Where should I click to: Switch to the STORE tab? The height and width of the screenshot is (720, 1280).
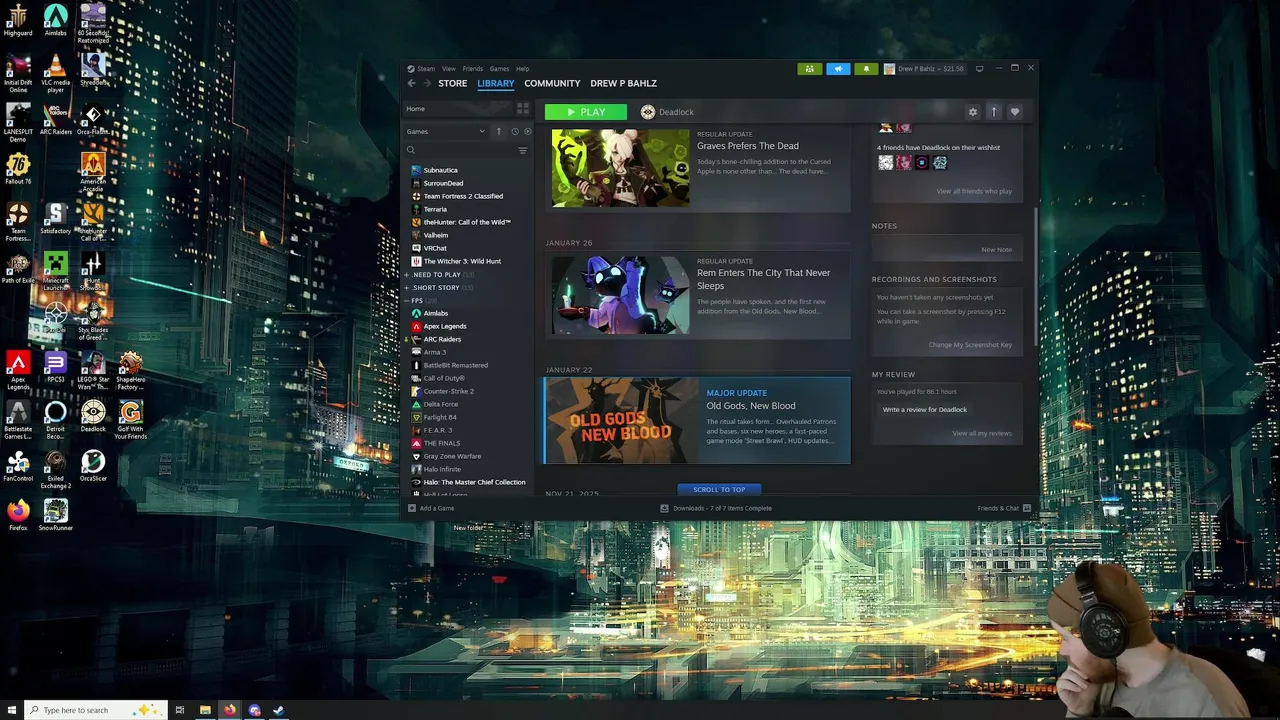[x=452, y=83]
